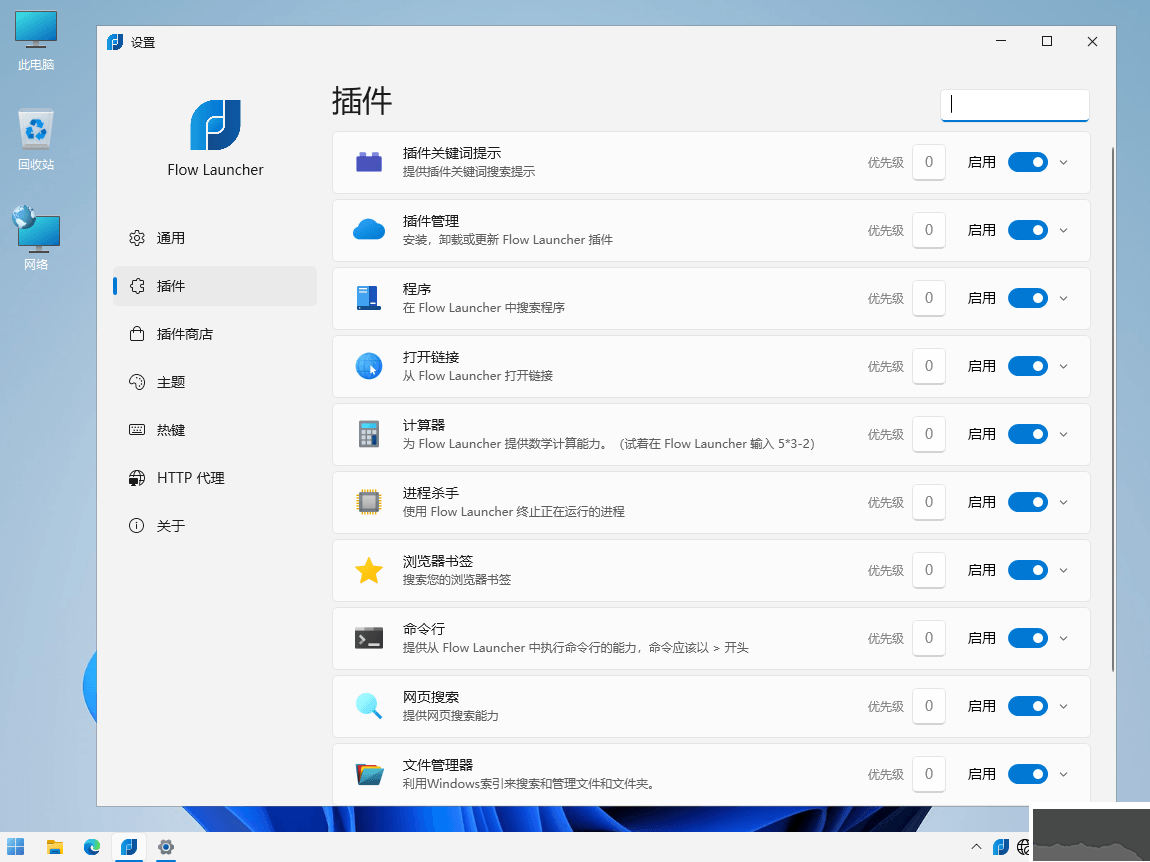Toggle off the 插件关键词提示 plugin

(x=1028, y=162)
